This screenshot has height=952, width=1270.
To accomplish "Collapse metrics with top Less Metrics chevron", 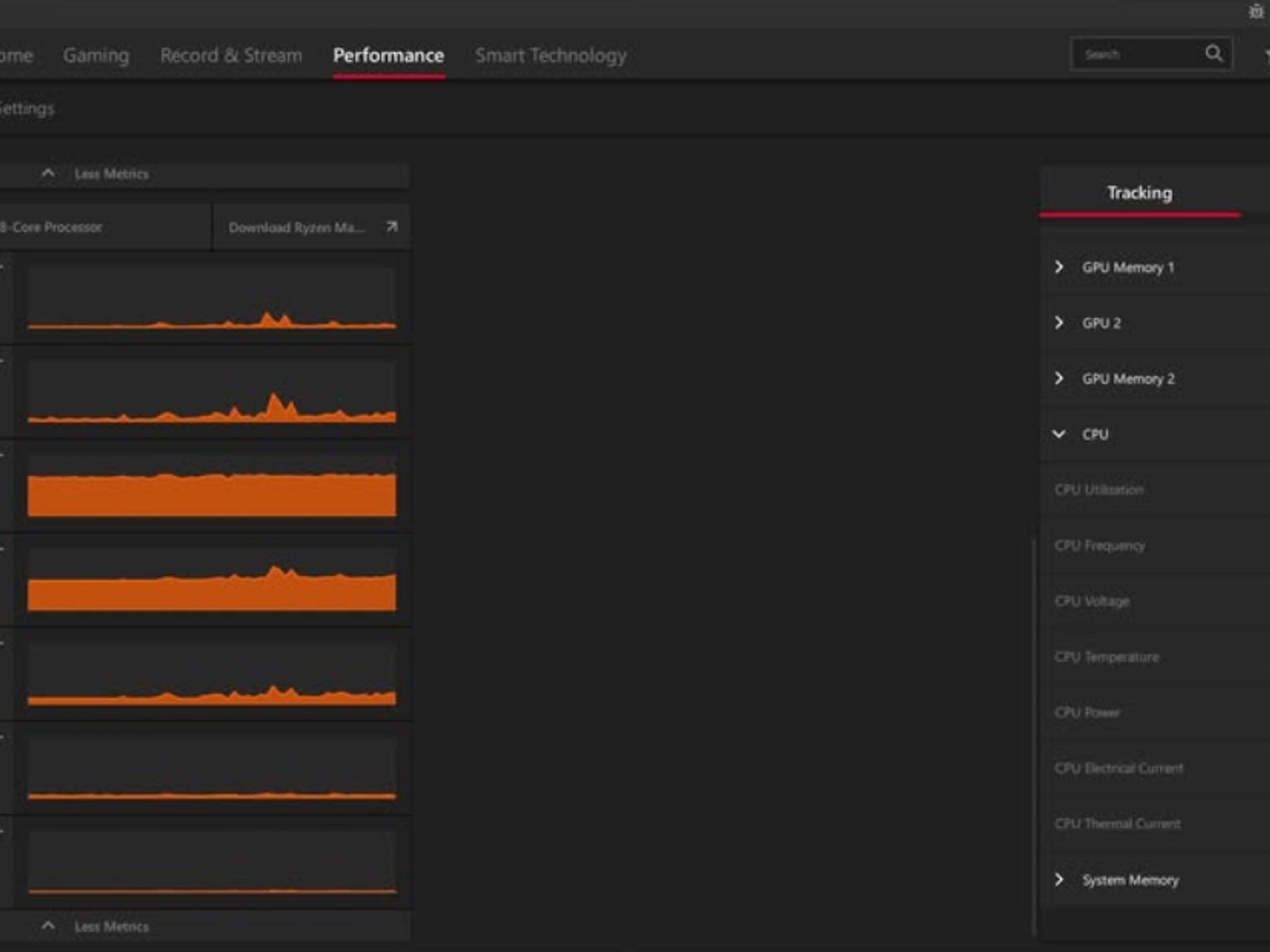I will click(x=48, y=174).
